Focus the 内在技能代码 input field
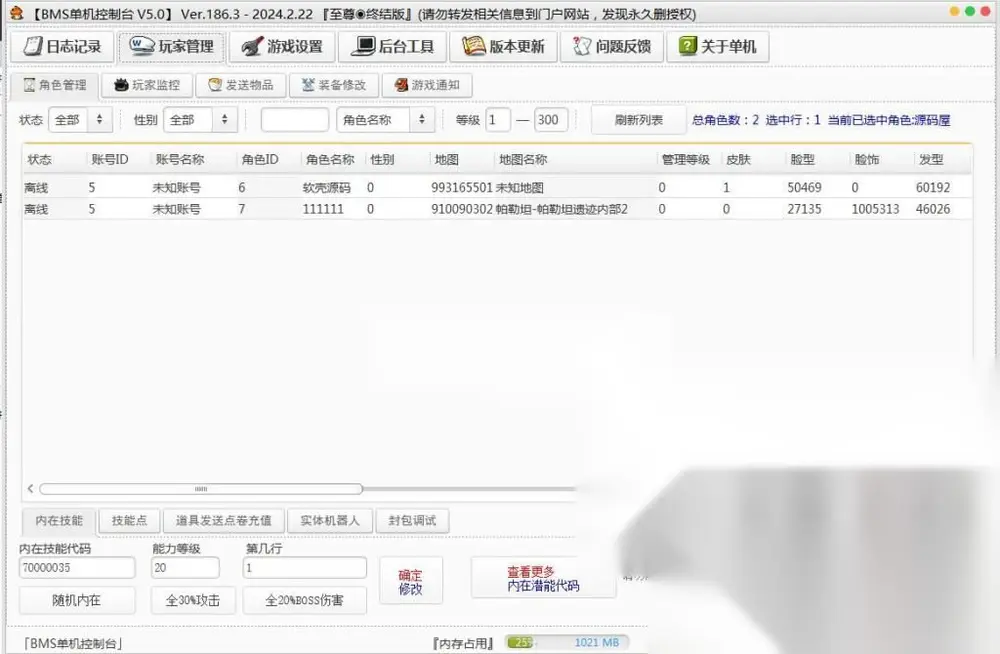Screen dimensions: 1000x654 [x=77, y=568]
